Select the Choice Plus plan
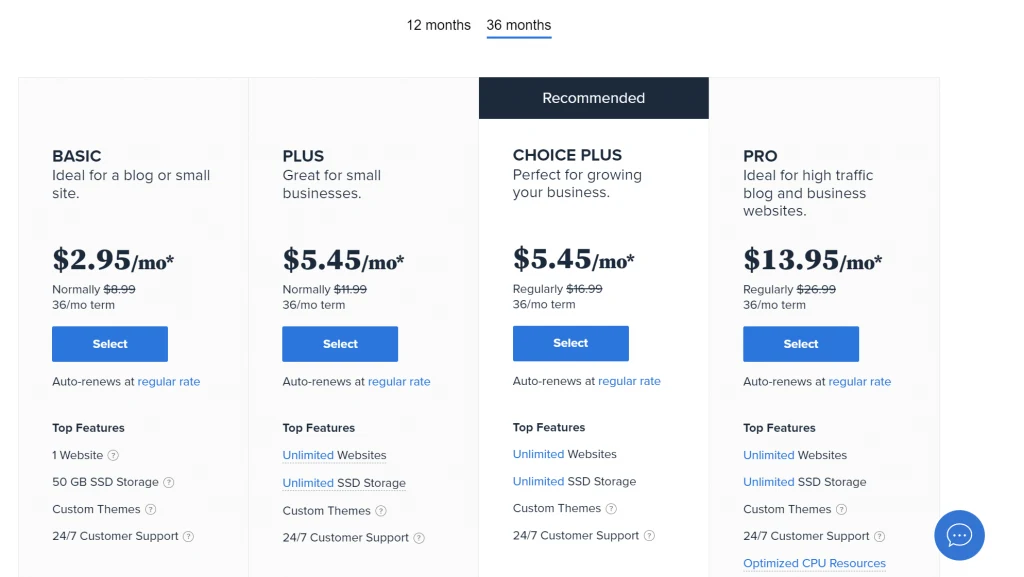1024x577 pixels. point(570,343)
